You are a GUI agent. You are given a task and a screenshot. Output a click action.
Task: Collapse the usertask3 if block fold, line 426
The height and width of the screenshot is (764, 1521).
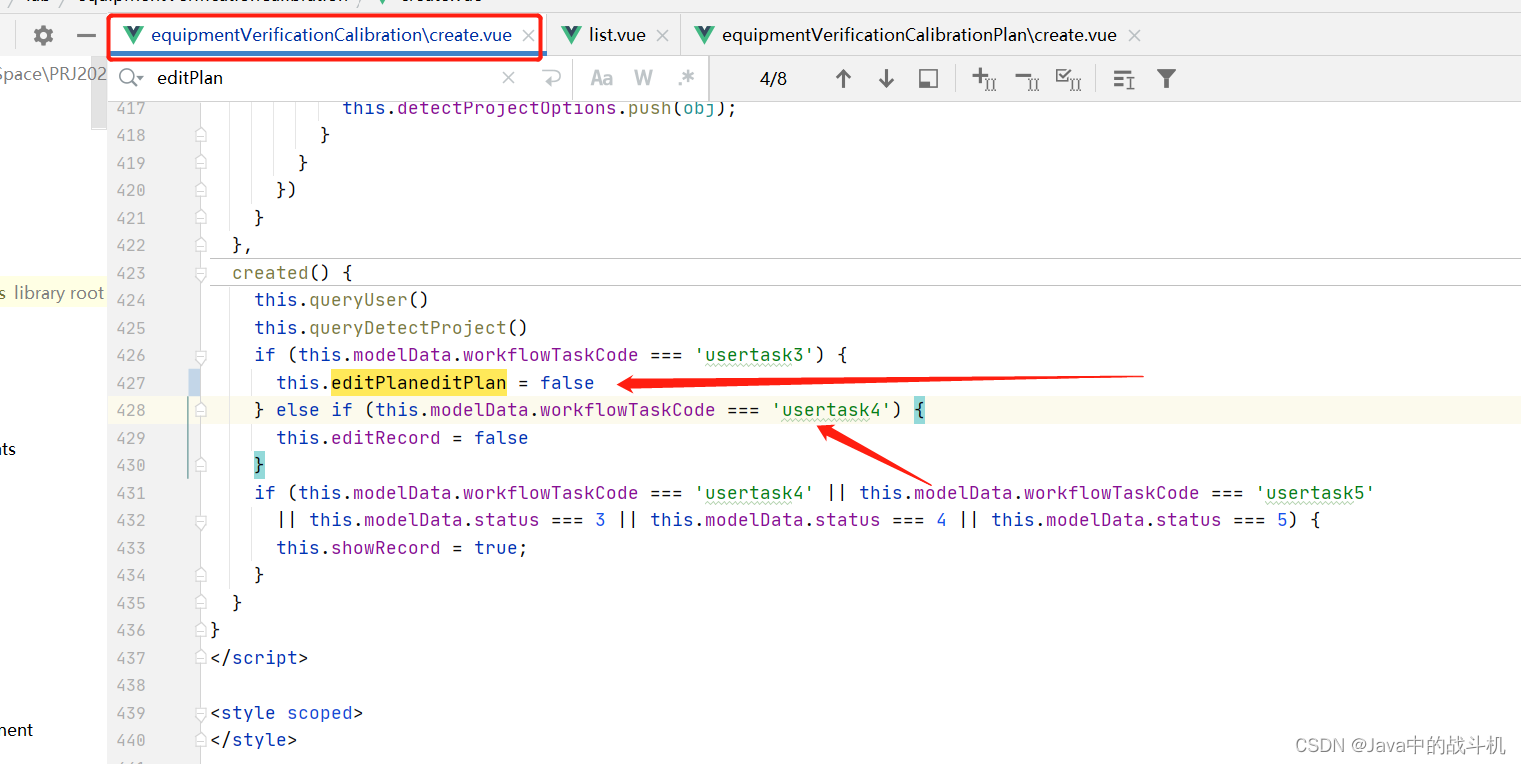click(201, 355)
